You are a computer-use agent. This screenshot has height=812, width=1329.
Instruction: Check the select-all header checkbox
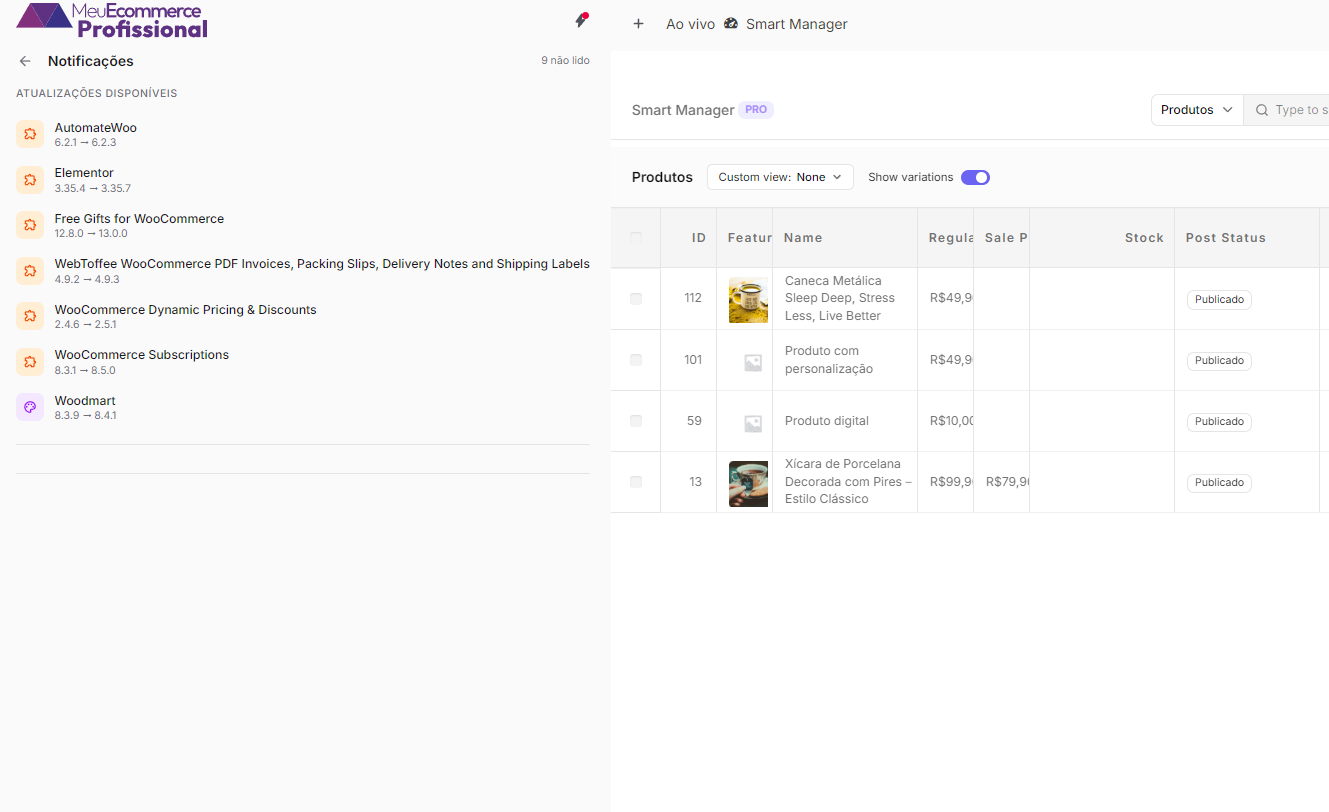click(x=636, y=237)
